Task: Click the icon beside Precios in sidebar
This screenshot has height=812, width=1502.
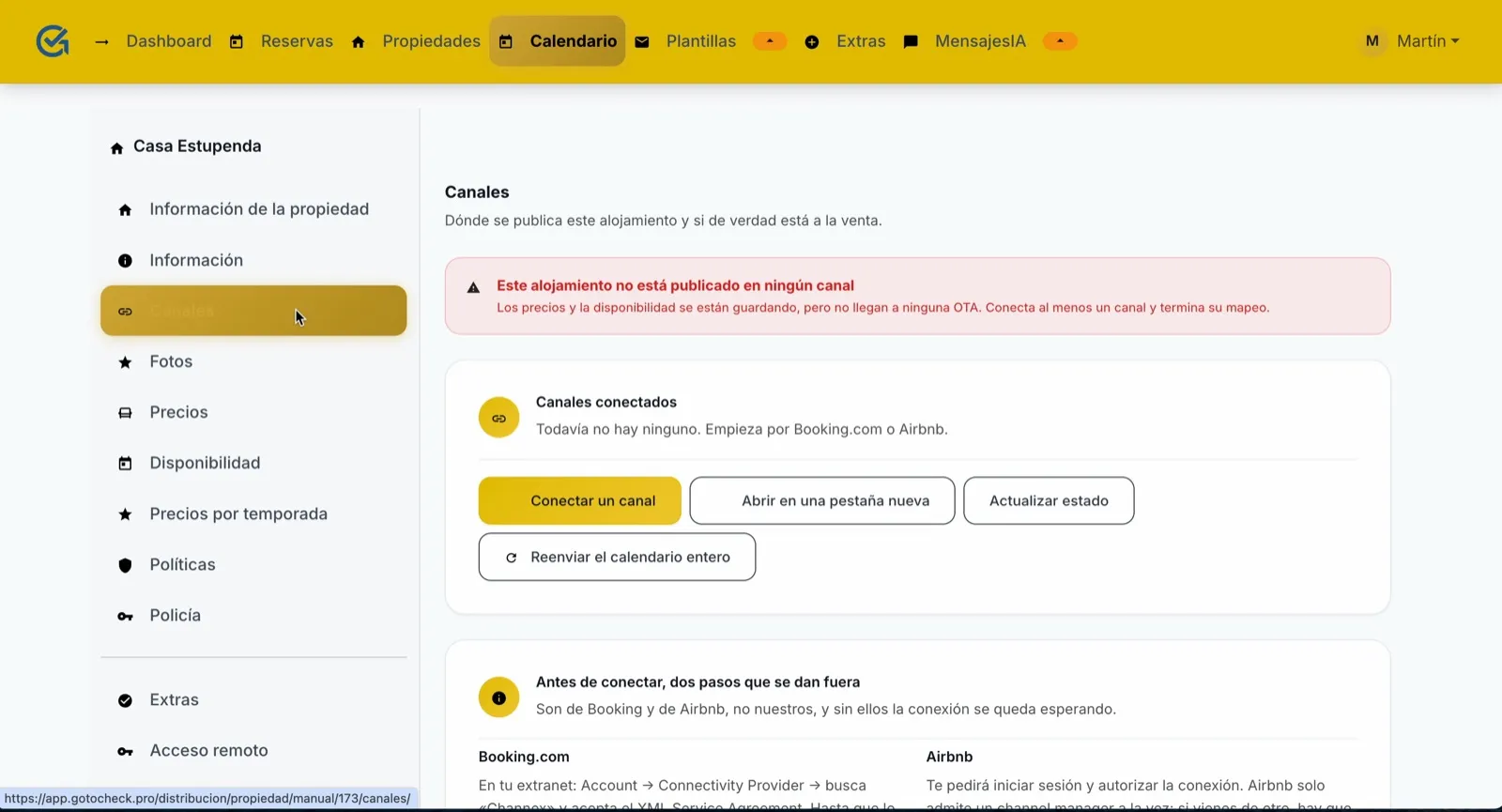Action: point(125,412)
